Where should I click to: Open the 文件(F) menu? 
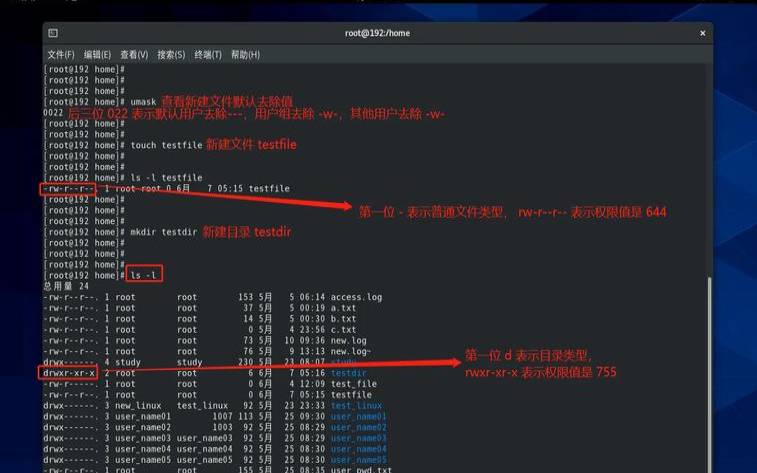click(x=61, y=55)
